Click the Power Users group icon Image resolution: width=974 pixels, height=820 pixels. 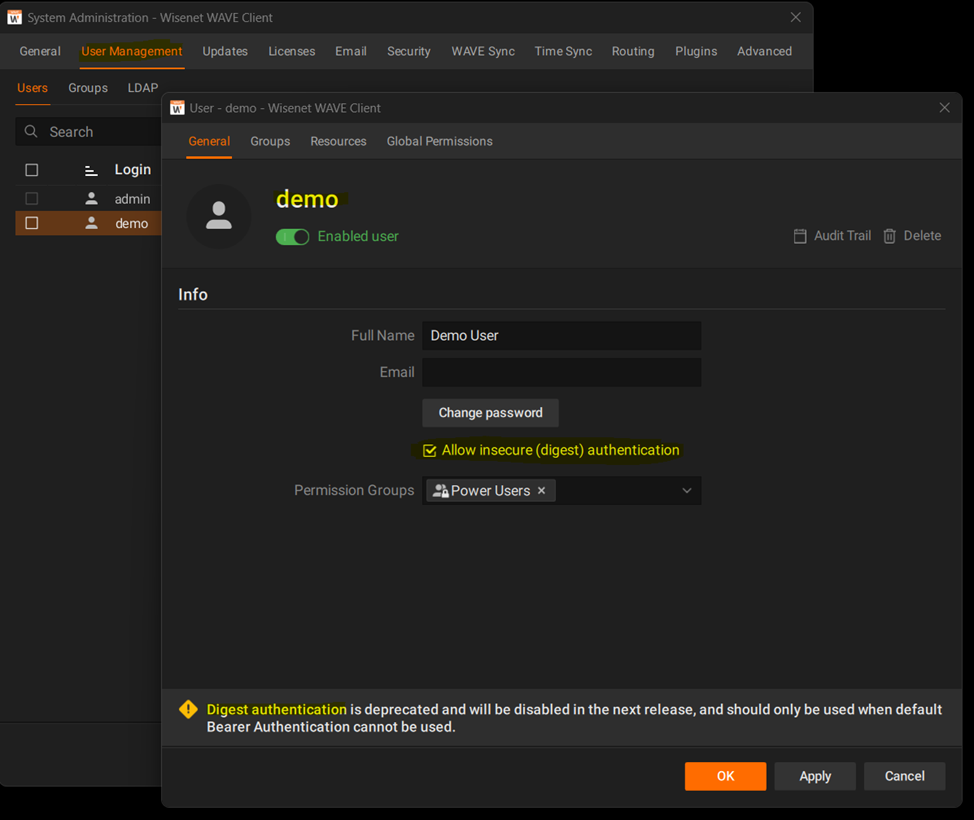(440, 491)
